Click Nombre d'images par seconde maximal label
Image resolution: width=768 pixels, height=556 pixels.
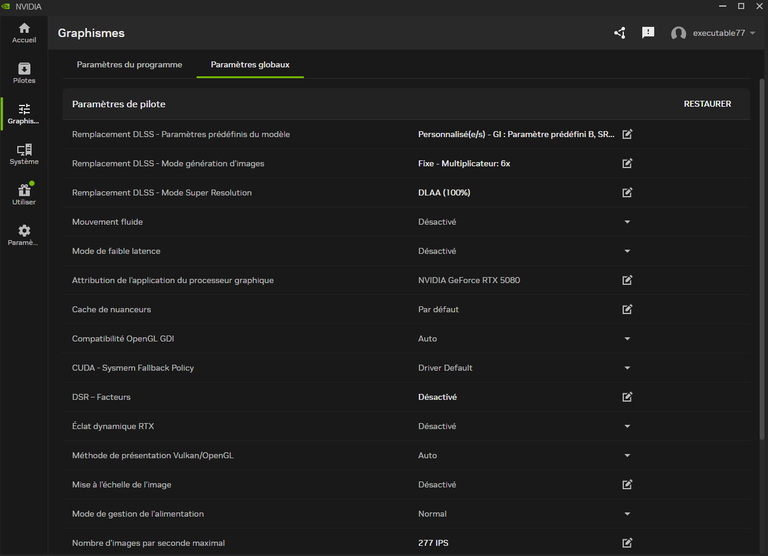tap(148, 543)
